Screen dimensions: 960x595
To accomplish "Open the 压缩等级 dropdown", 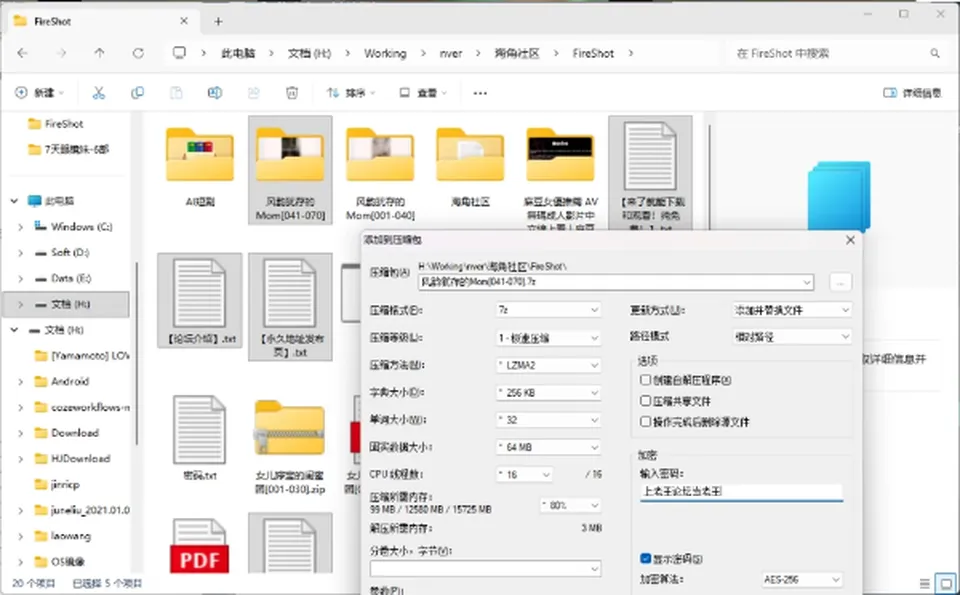I will click(x=548, y=338).
